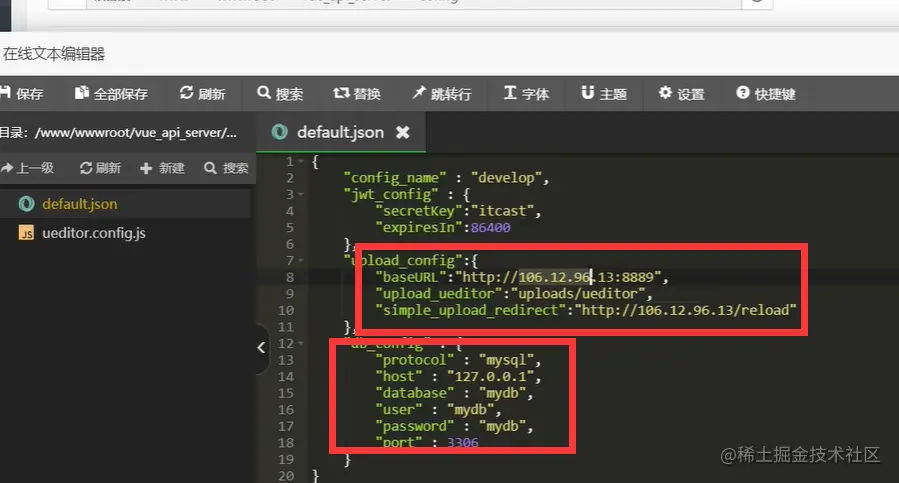Save all files with 全部保存

click(x=111, y=94)
